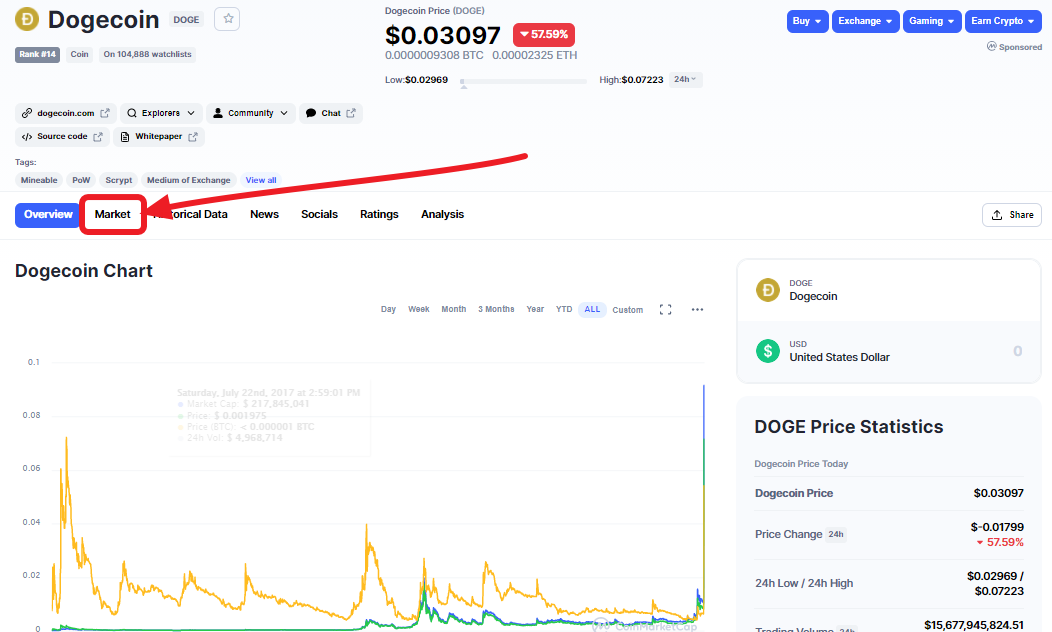Image resolution: width=1052 pixels, height=632 pixels.
Task: Expand the Earn Crypto dropdown
Action: coord(1003,21)
